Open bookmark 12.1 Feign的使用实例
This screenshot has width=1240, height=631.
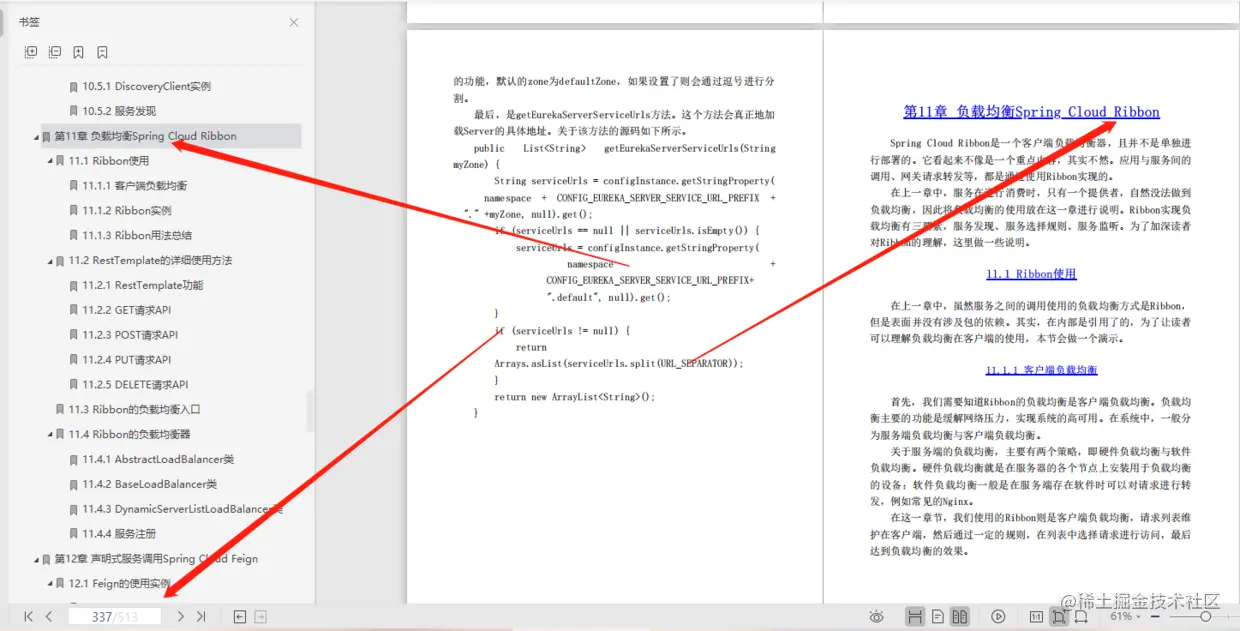[119, 583]
